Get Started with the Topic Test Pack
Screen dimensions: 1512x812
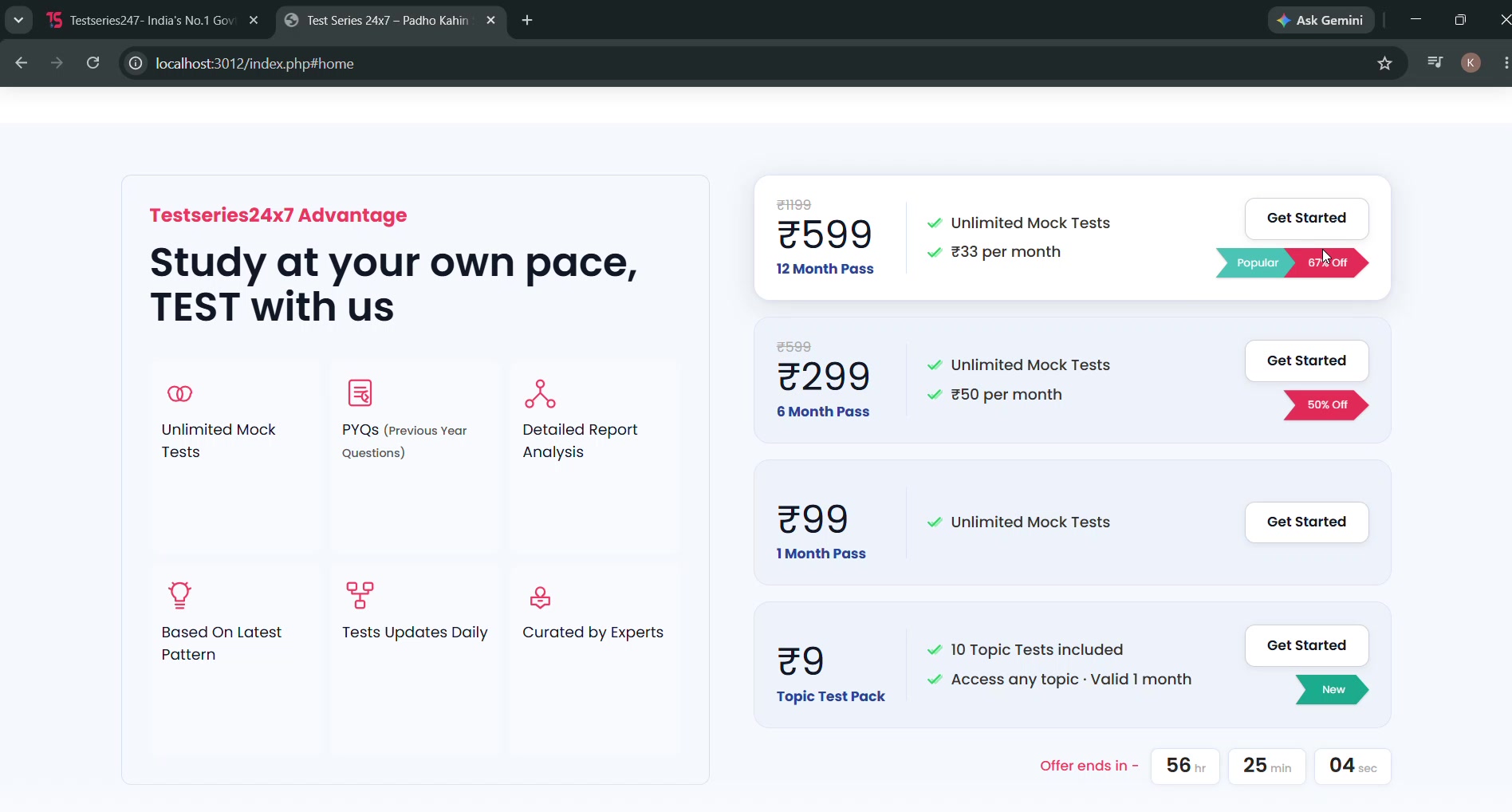pos(1306,645)
